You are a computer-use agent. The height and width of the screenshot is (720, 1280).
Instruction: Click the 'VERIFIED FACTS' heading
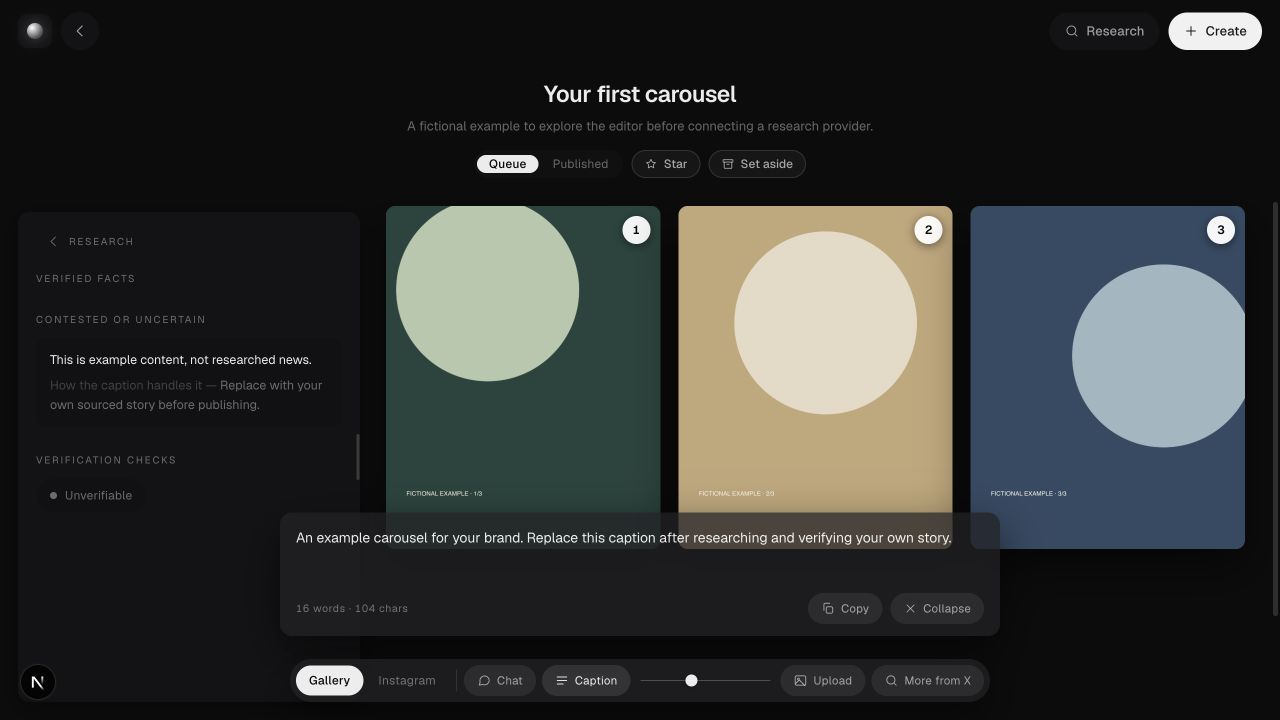pyautogui.click(x=86, y=279)
